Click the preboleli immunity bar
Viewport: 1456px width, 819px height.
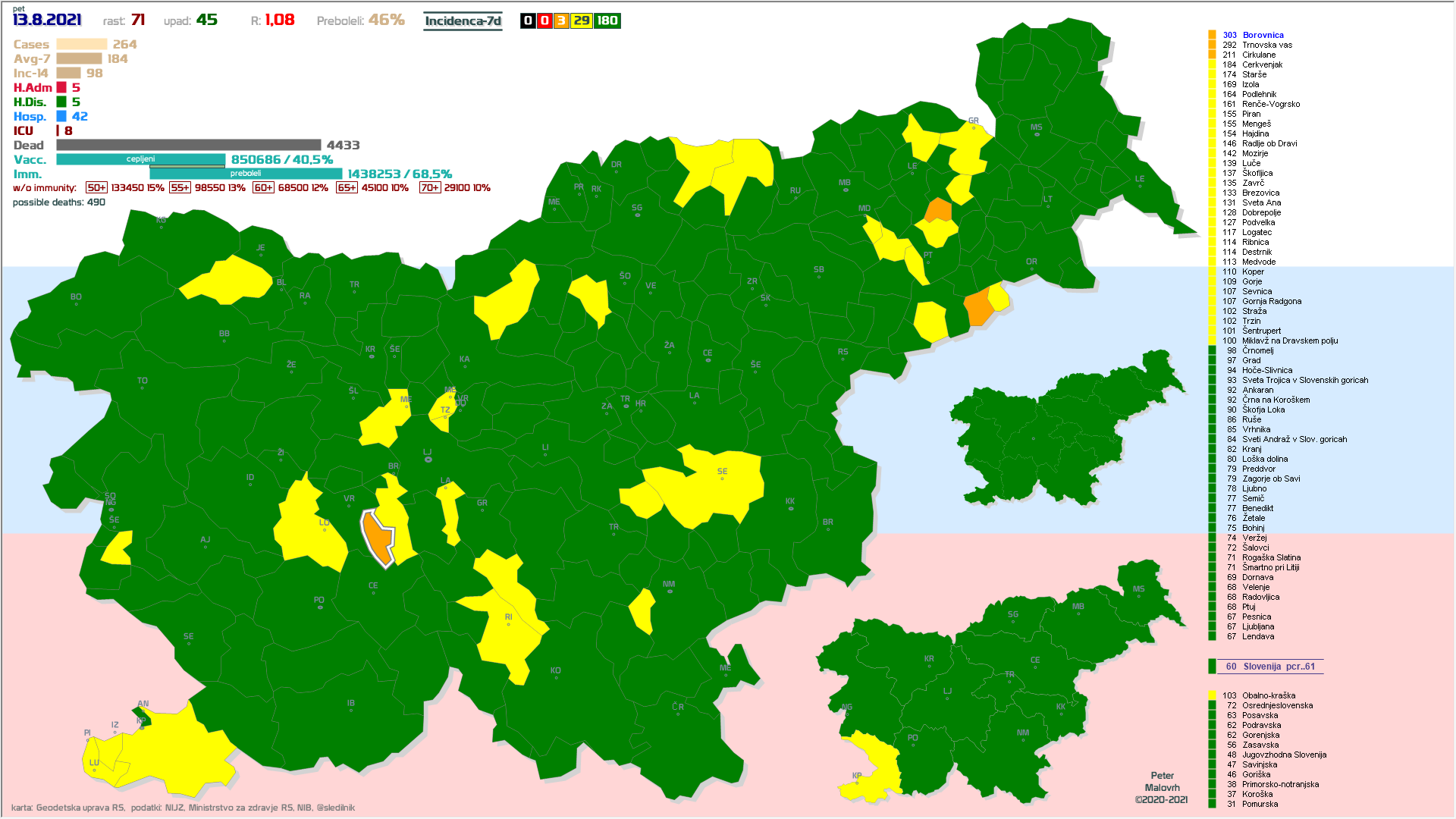point(246,174)
